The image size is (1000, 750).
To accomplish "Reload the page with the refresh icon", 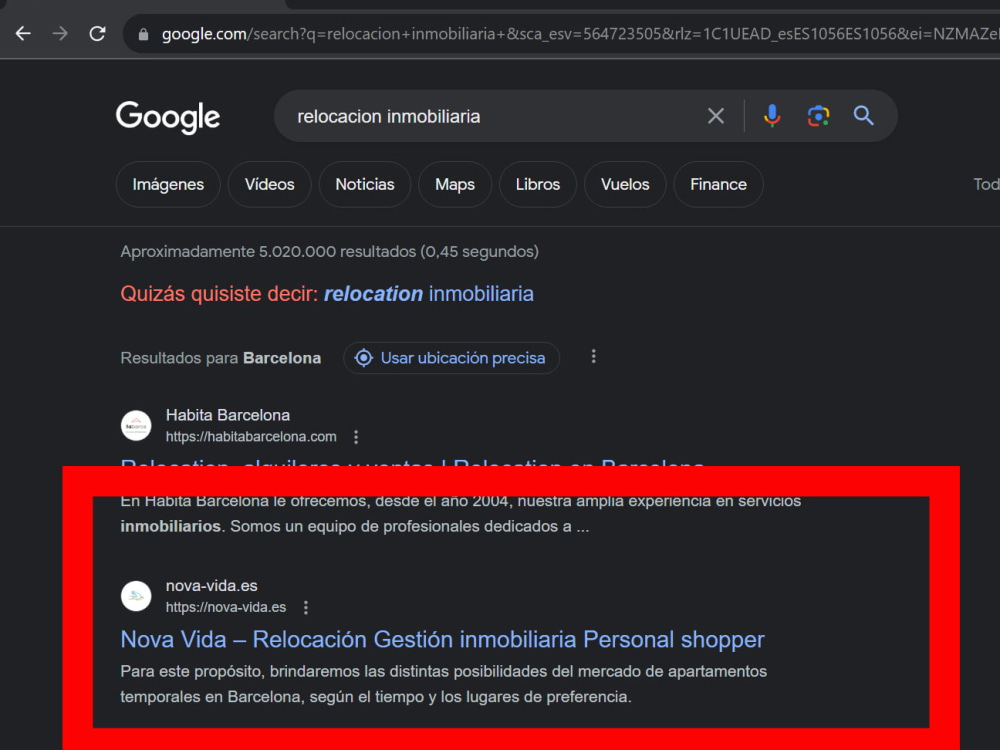I will tap(97, 33).
